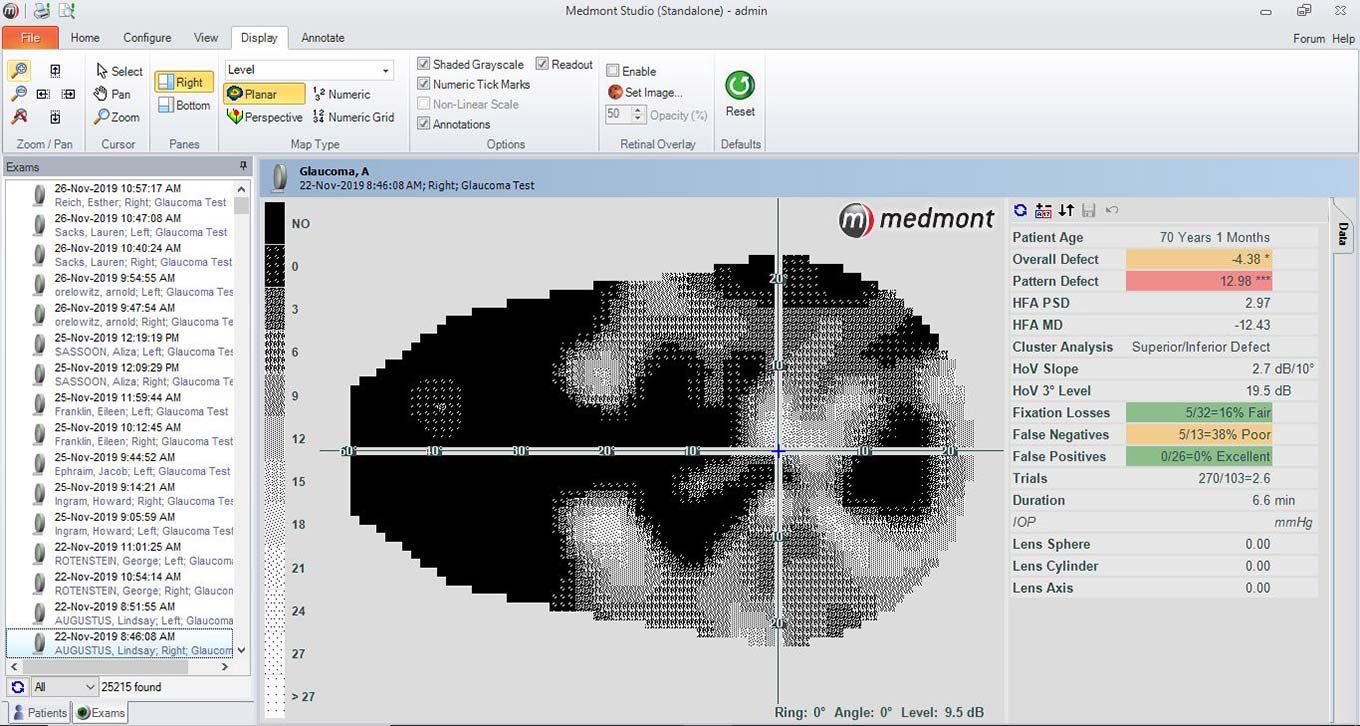Image resolution: width=1360 pixels, height=726 pixels.
Task: Click the blue refresh icon in the data panel
Action: pyautogui.click(x=1020, y=210)
